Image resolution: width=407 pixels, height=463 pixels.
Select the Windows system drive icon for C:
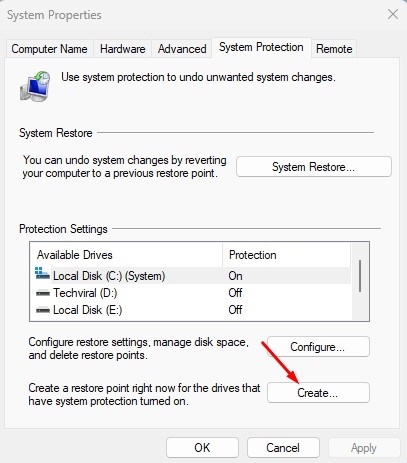pyautogui.click(x=42, y=274)
